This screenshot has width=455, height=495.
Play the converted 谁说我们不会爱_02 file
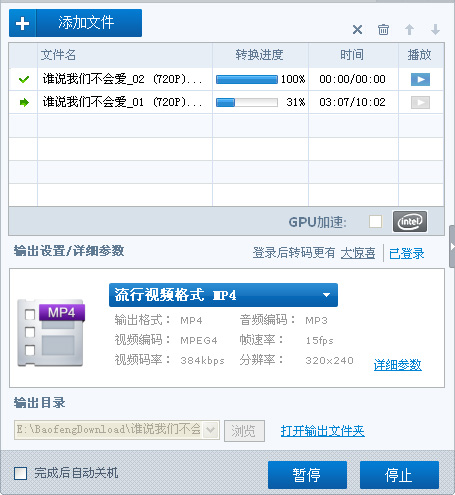(420, 79)
